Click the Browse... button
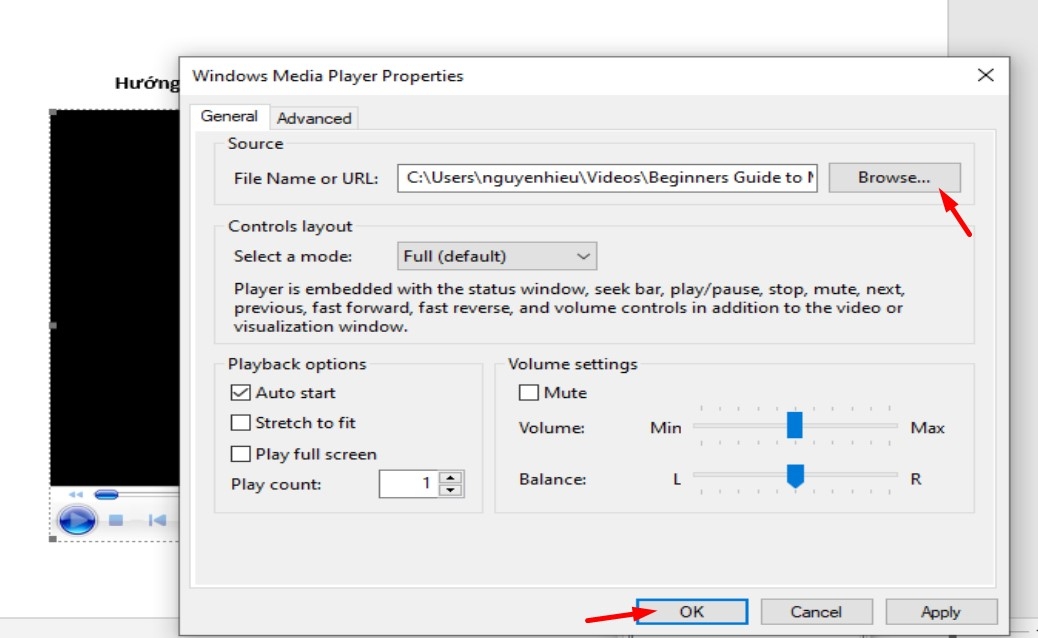This screenshot has width=1038, height=638. click(x=894, y=177)
